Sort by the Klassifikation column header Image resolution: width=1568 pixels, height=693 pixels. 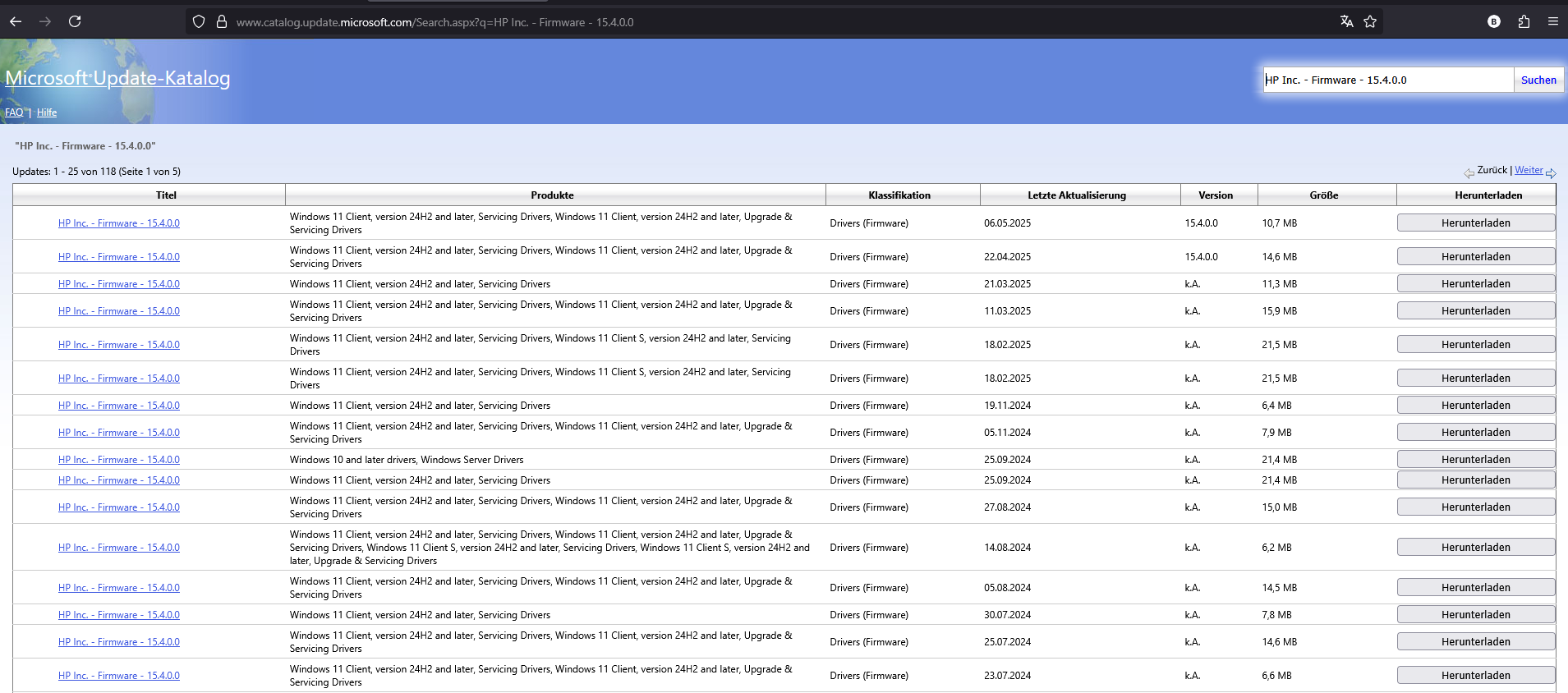pos(899,195)
